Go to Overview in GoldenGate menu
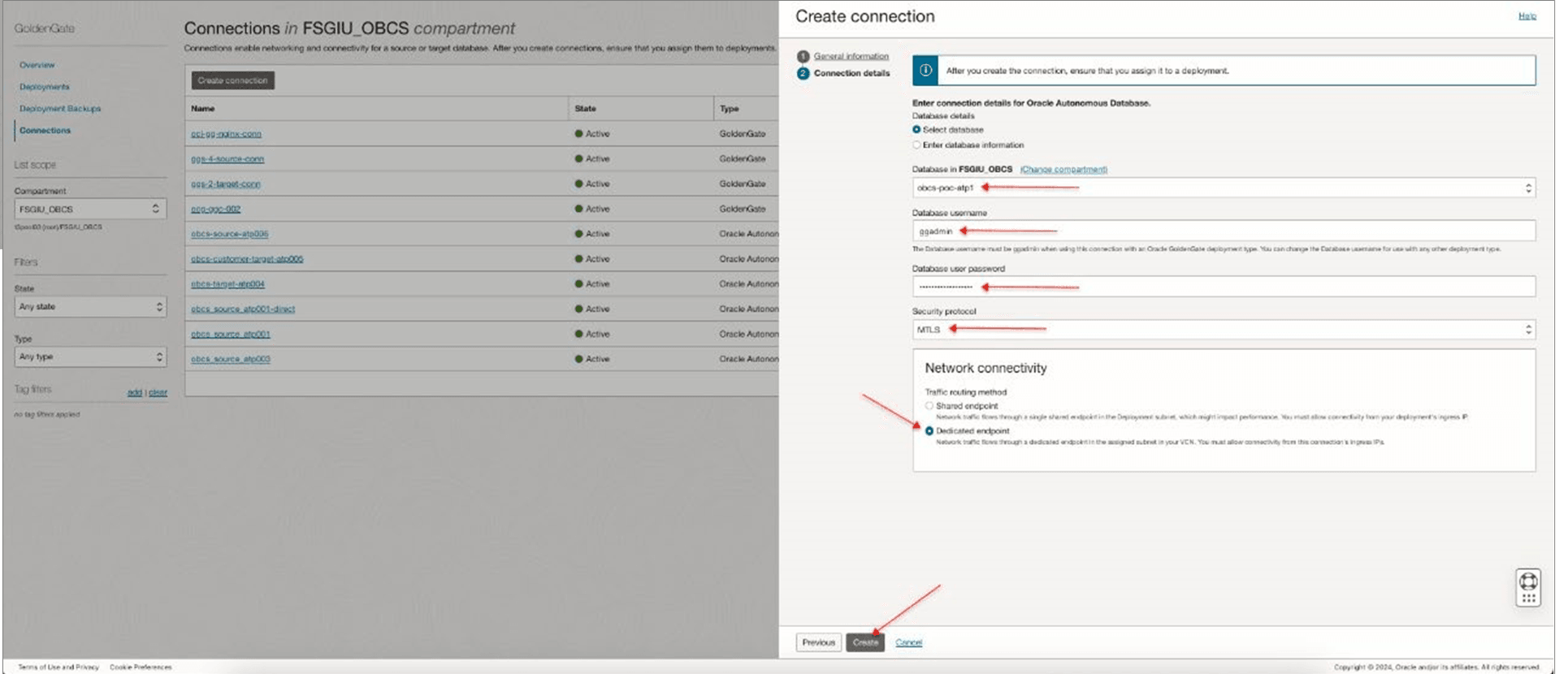This screenshot has width=1568, height=674. click(37, 65)
